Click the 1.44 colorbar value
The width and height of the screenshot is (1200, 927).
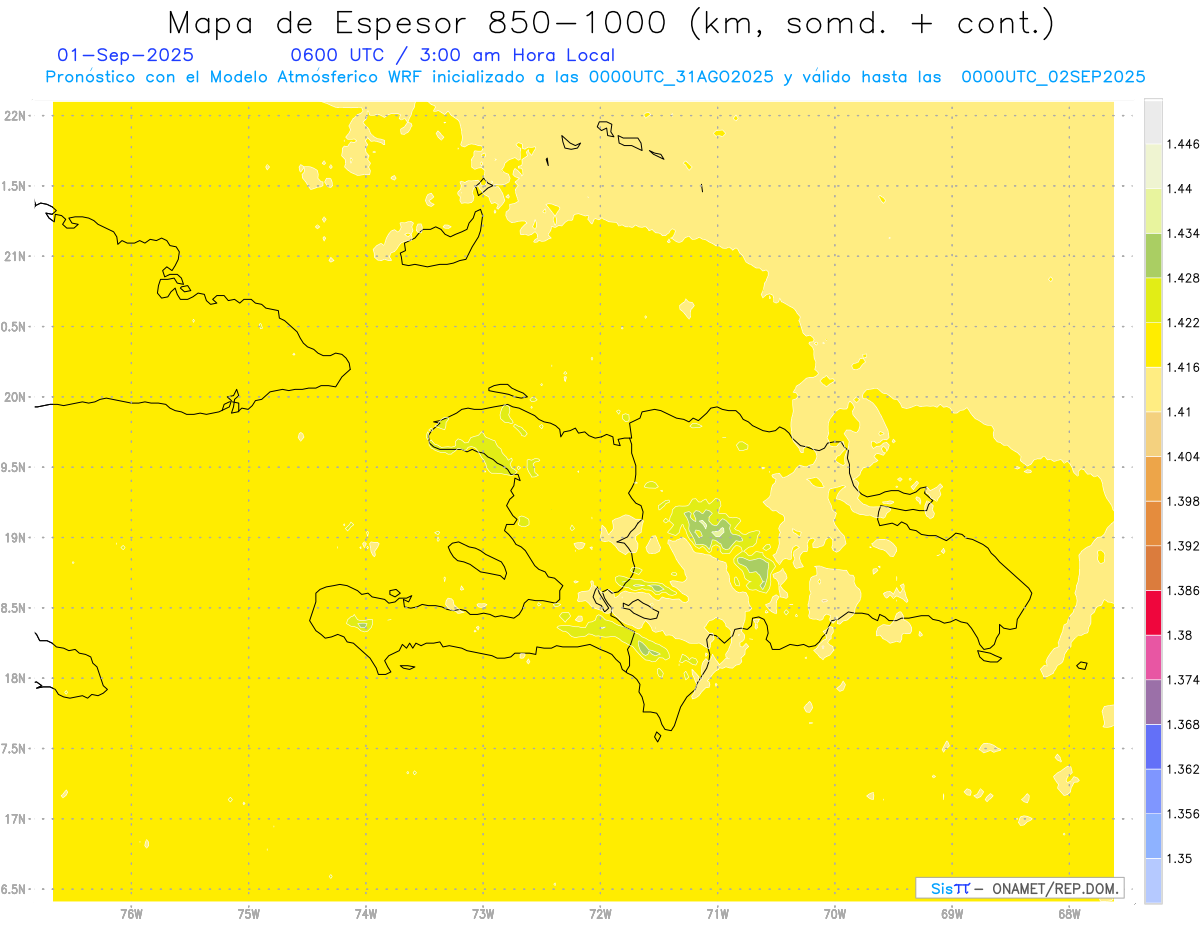[x=1180, y=189]
